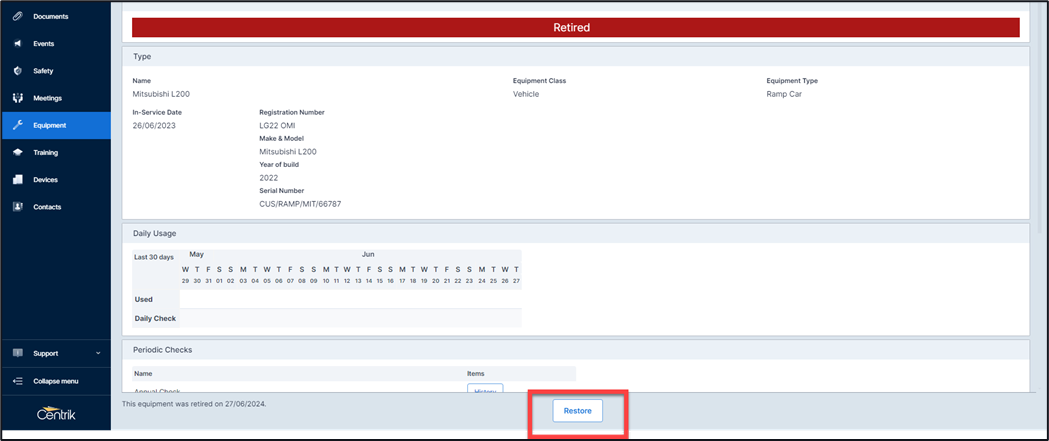Restore the retired equipment
1049x441 pixels.
(x=577, y=411)
